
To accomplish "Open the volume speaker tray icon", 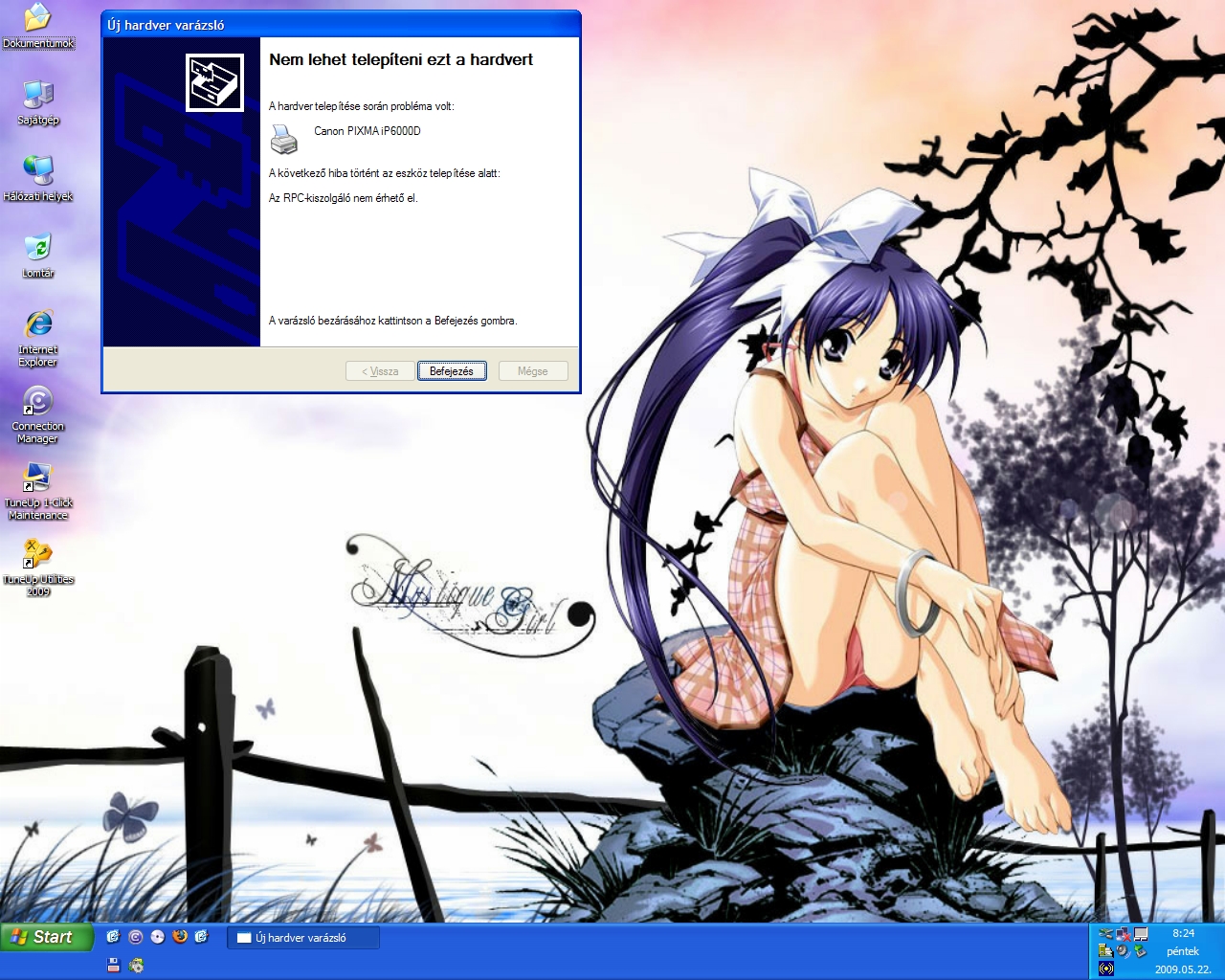I will pos(1123,951).
